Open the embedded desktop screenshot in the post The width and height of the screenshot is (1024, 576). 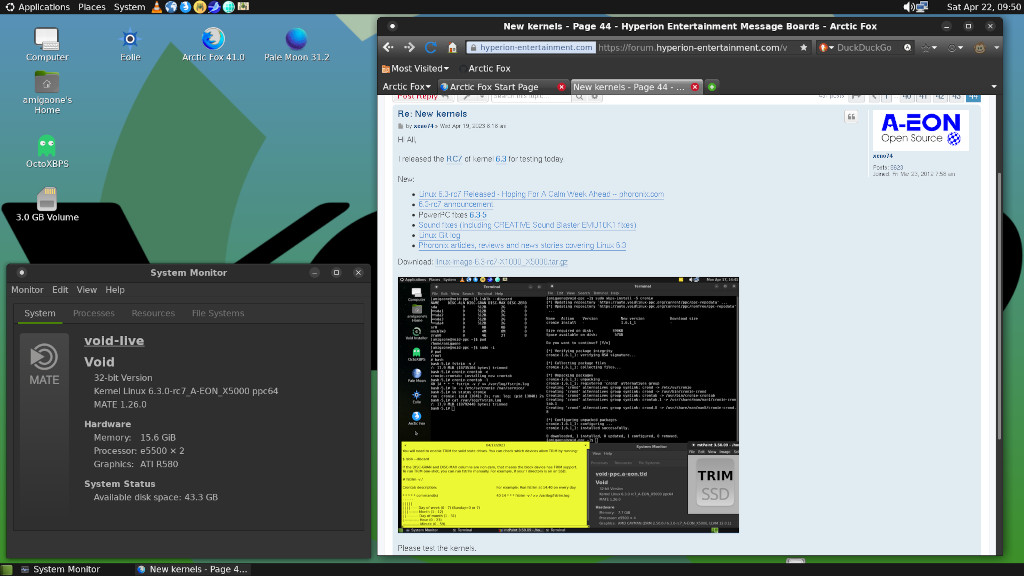(568, 405)
